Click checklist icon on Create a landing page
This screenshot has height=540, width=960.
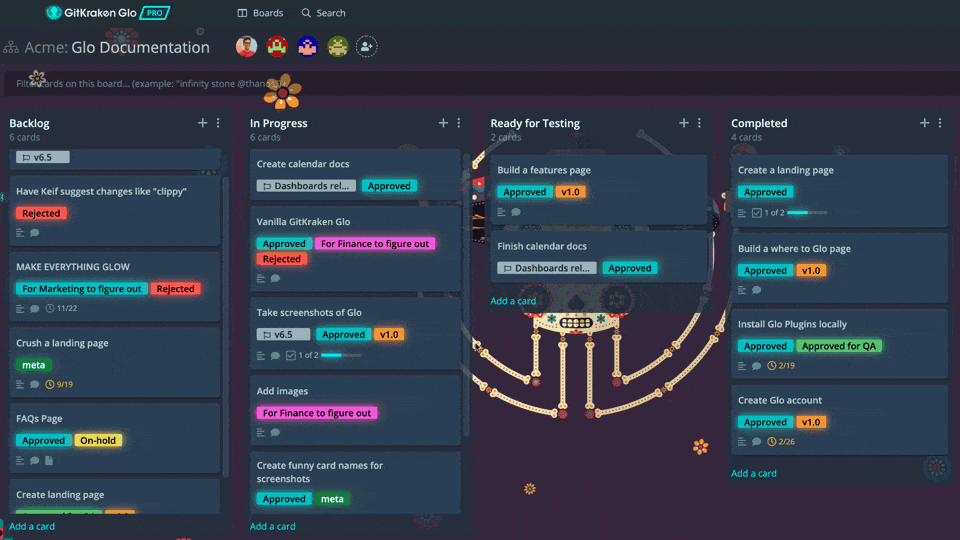click(757, 213)
